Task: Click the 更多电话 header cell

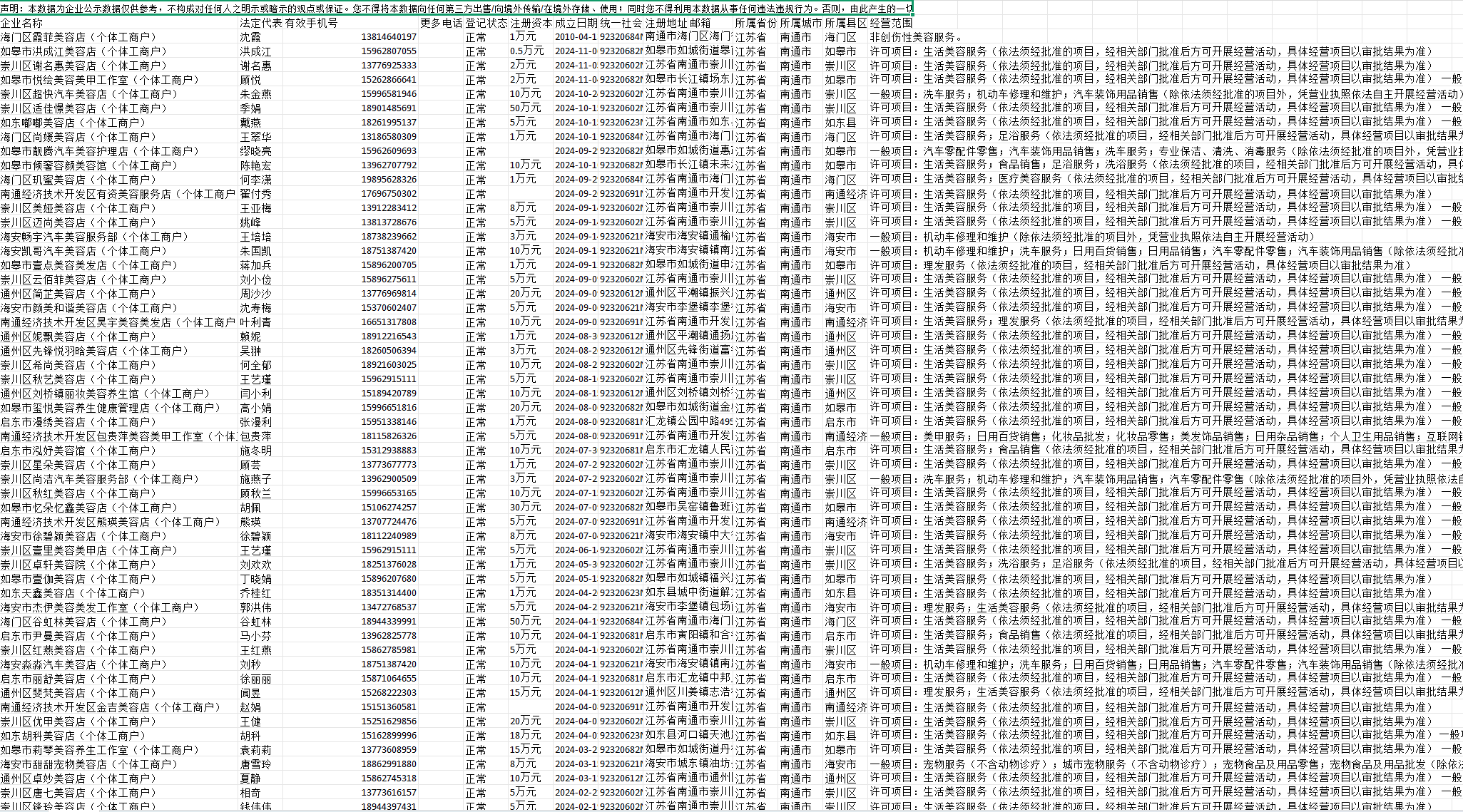Action: click(x=440, y=23)
